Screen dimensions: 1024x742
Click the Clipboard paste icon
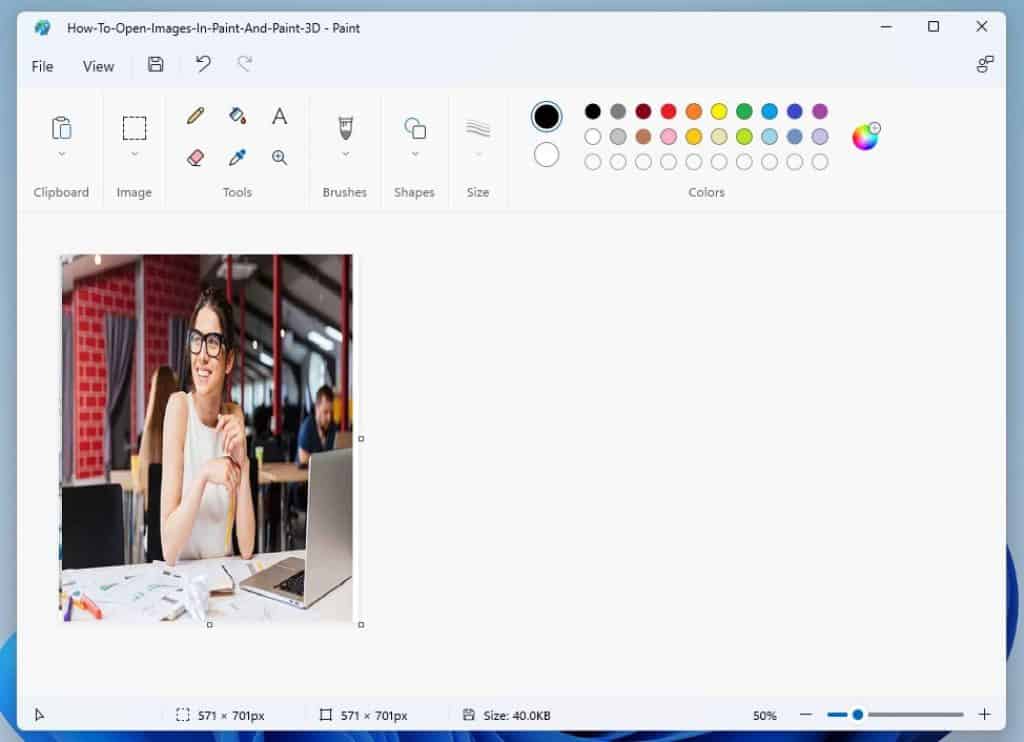point(61,128)
